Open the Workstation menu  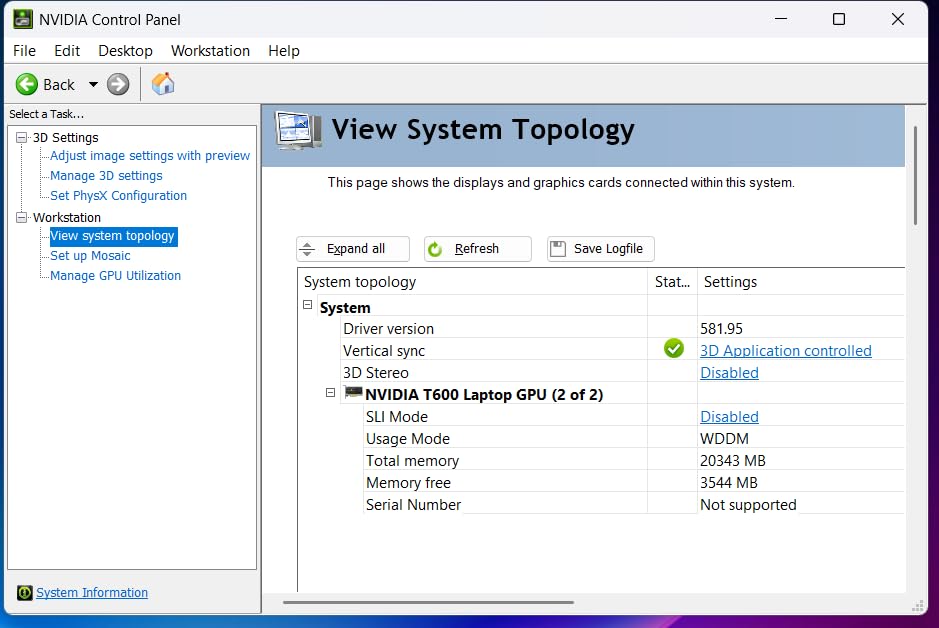point(210,51)
